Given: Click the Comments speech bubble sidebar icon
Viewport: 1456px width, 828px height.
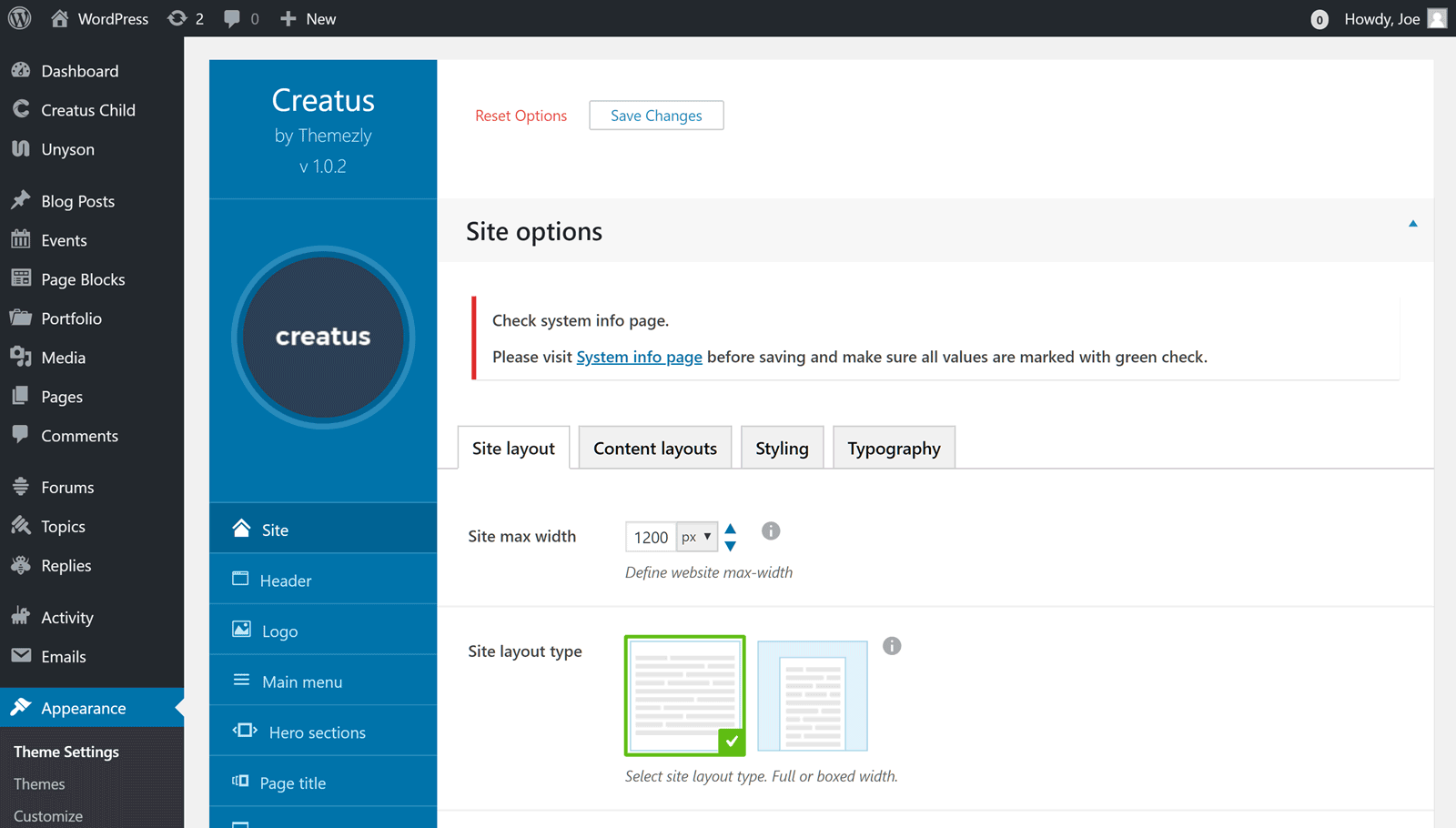Looking at the screenshot, I should (x=21, y=435).
